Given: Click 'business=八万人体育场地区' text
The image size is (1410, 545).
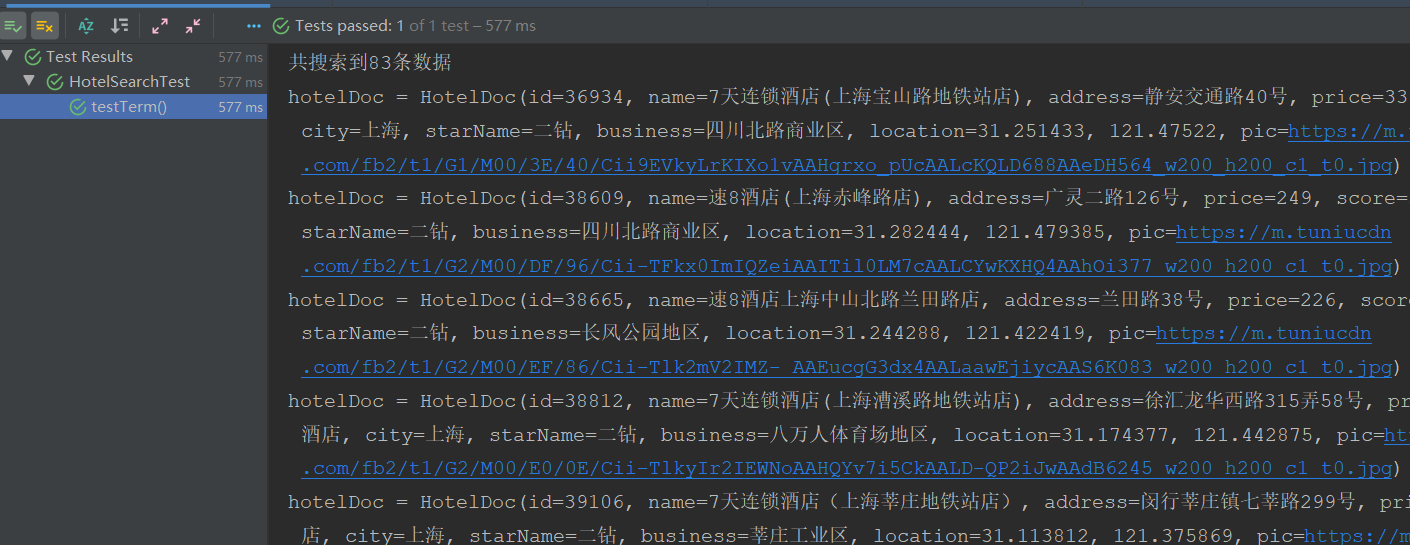Looking at the screenshot, I should click(795, 434).
